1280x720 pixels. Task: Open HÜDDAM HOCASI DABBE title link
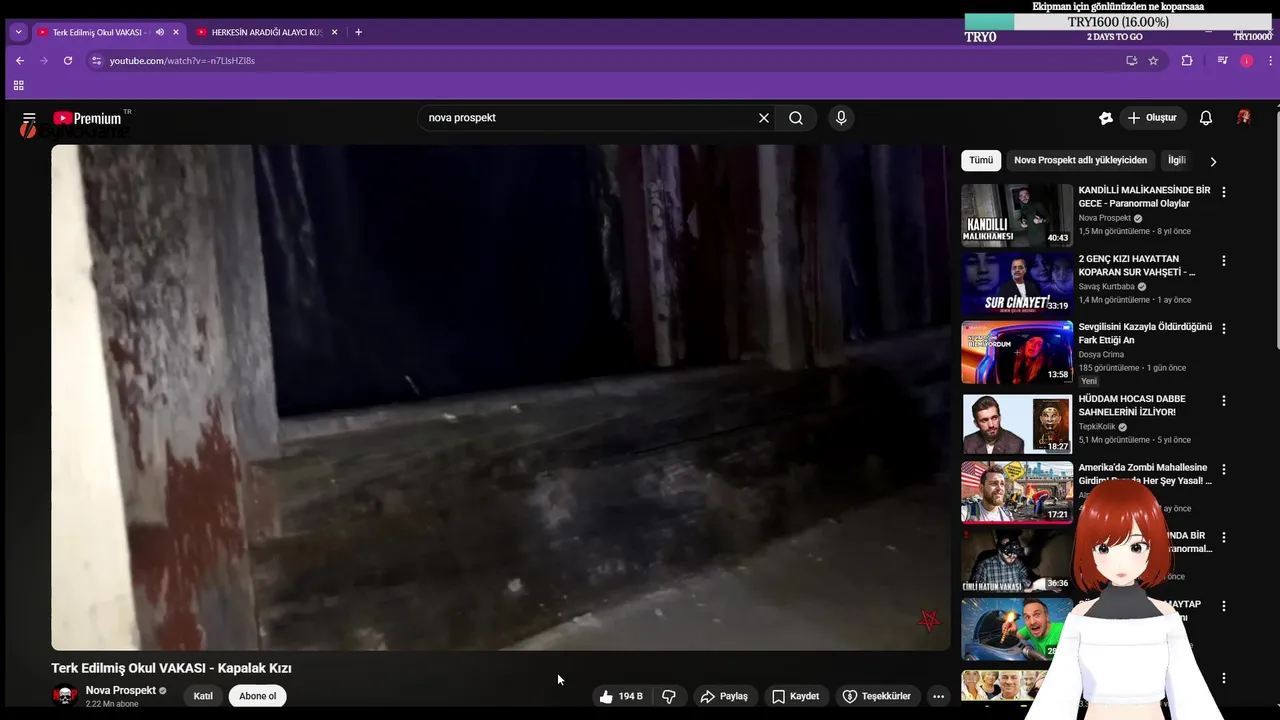[1134, 405]
